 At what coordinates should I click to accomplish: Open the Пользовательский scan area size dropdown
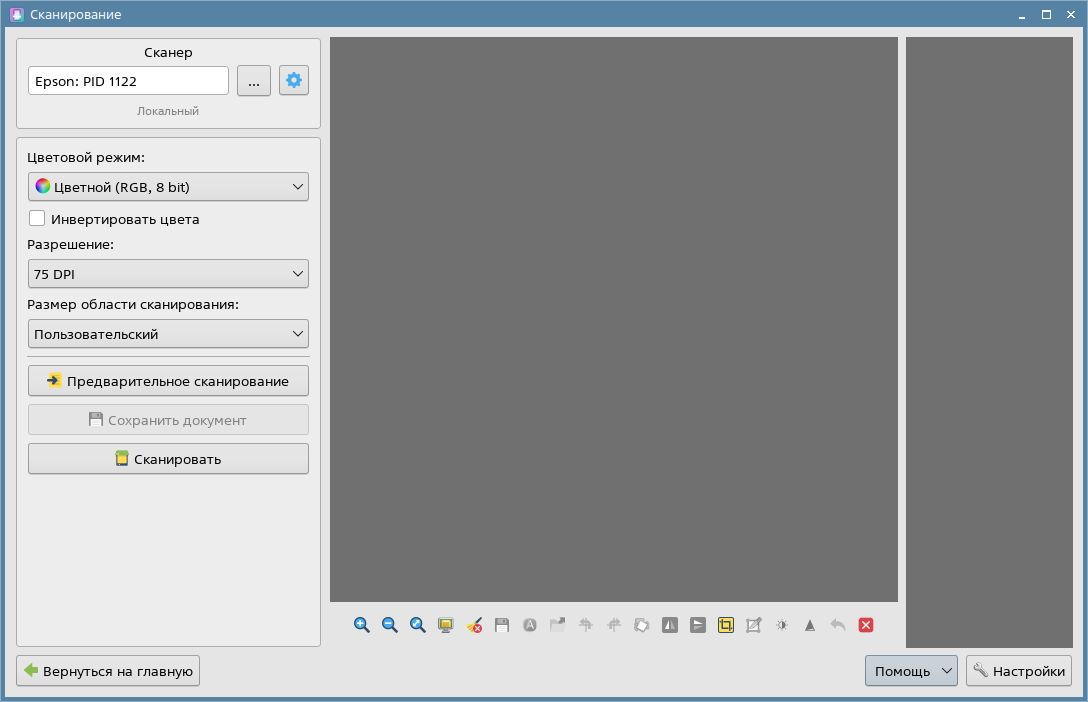(x=168, y=334)
